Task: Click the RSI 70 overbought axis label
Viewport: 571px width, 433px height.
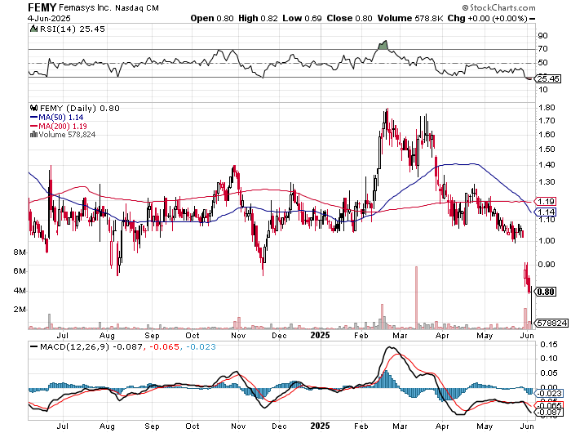Action: 543,49
